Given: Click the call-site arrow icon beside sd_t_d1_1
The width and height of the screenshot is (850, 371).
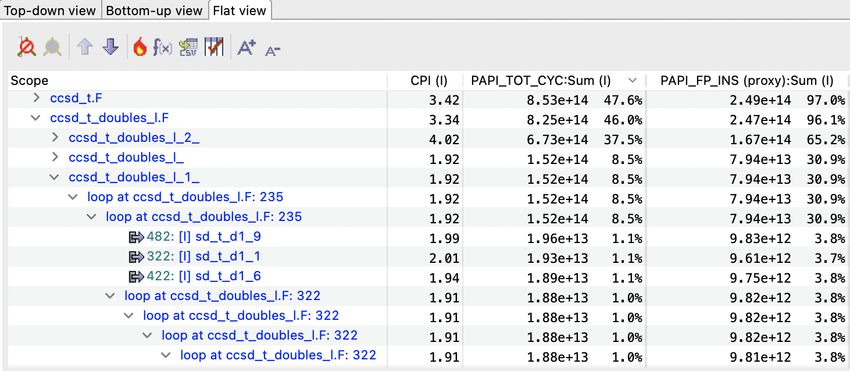Looking at the screenshot, I should [136, 257].
